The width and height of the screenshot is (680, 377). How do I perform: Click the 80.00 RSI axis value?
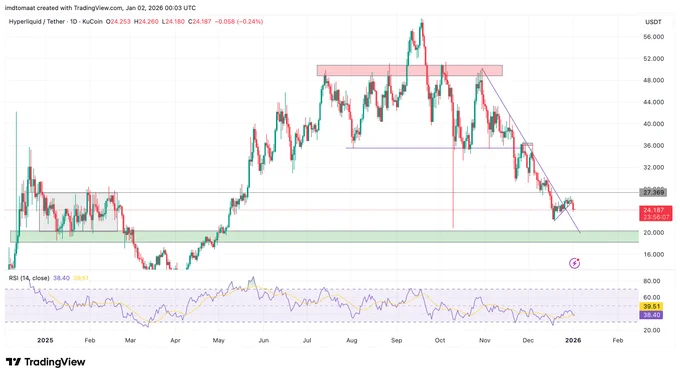point(652,281)
